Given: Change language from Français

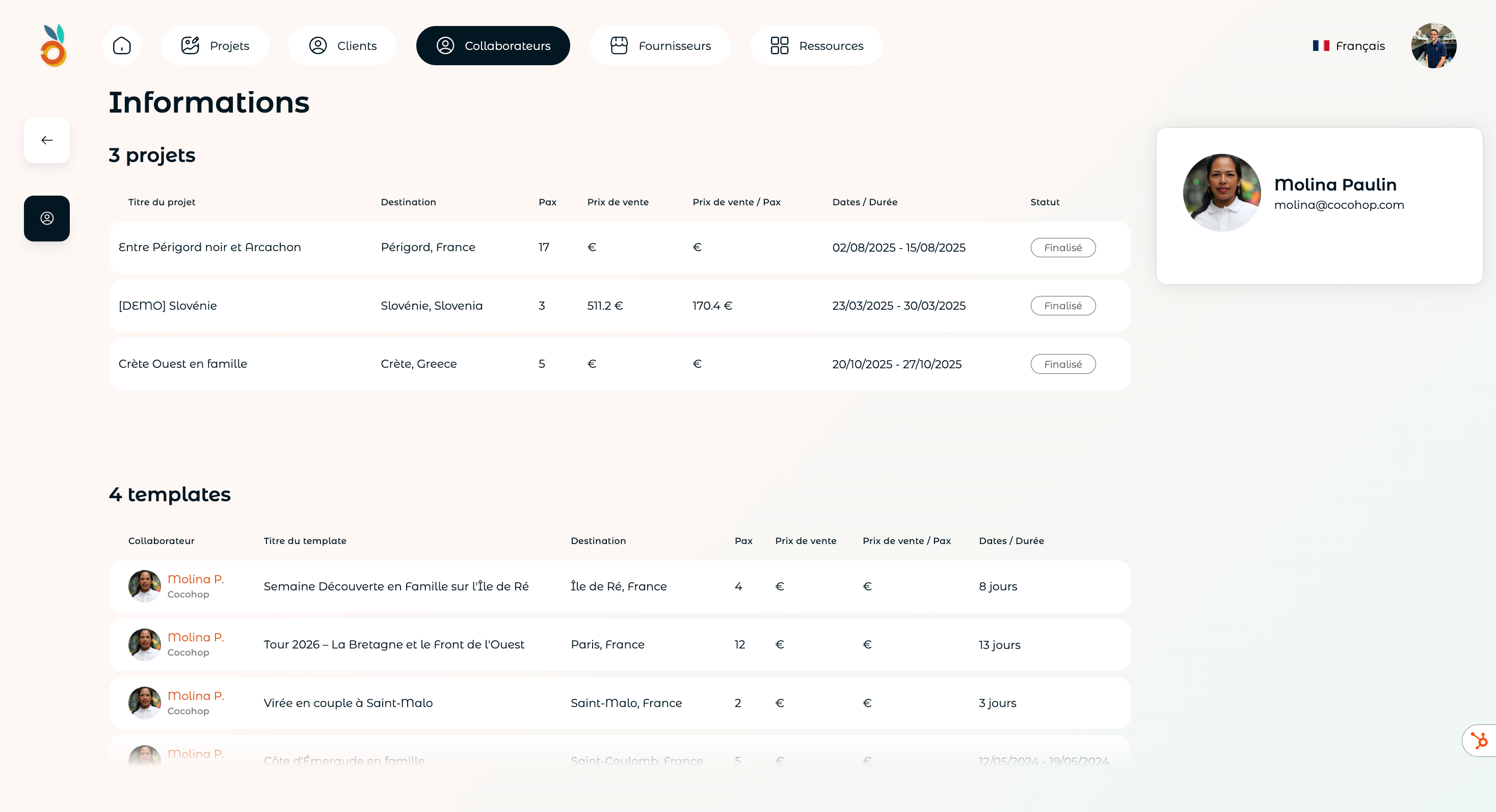Looking at the screenshot, I should [x=1349, y=45].
